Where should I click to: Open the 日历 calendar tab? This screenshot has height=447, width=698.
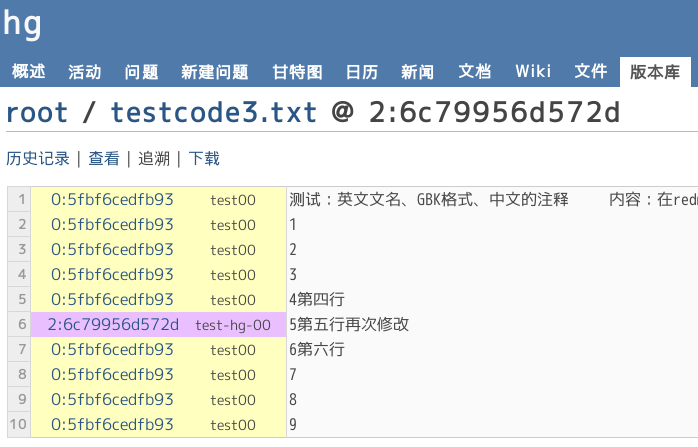pyautogui.click(x=361, y=71)
